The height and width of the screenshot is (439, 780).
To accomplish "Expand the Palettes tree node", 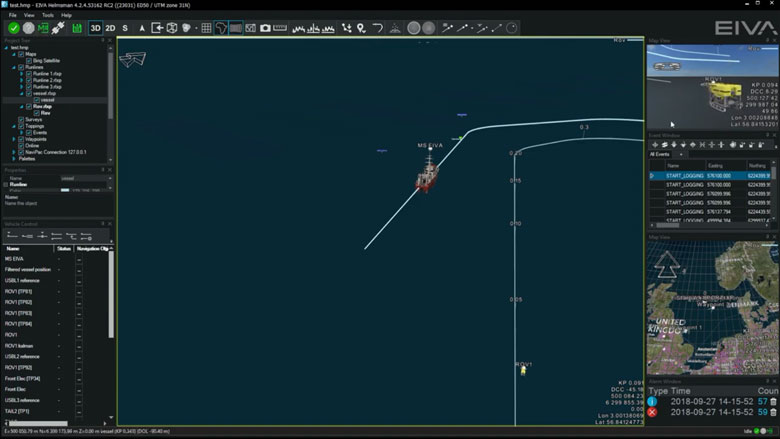I will [x=14, y=159].
